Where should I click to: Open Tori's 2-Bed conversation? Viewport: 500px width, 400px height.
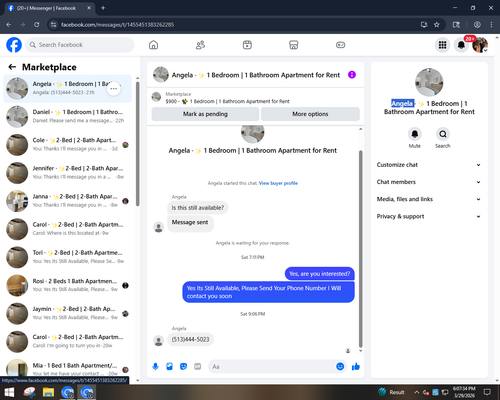point(67,257)
